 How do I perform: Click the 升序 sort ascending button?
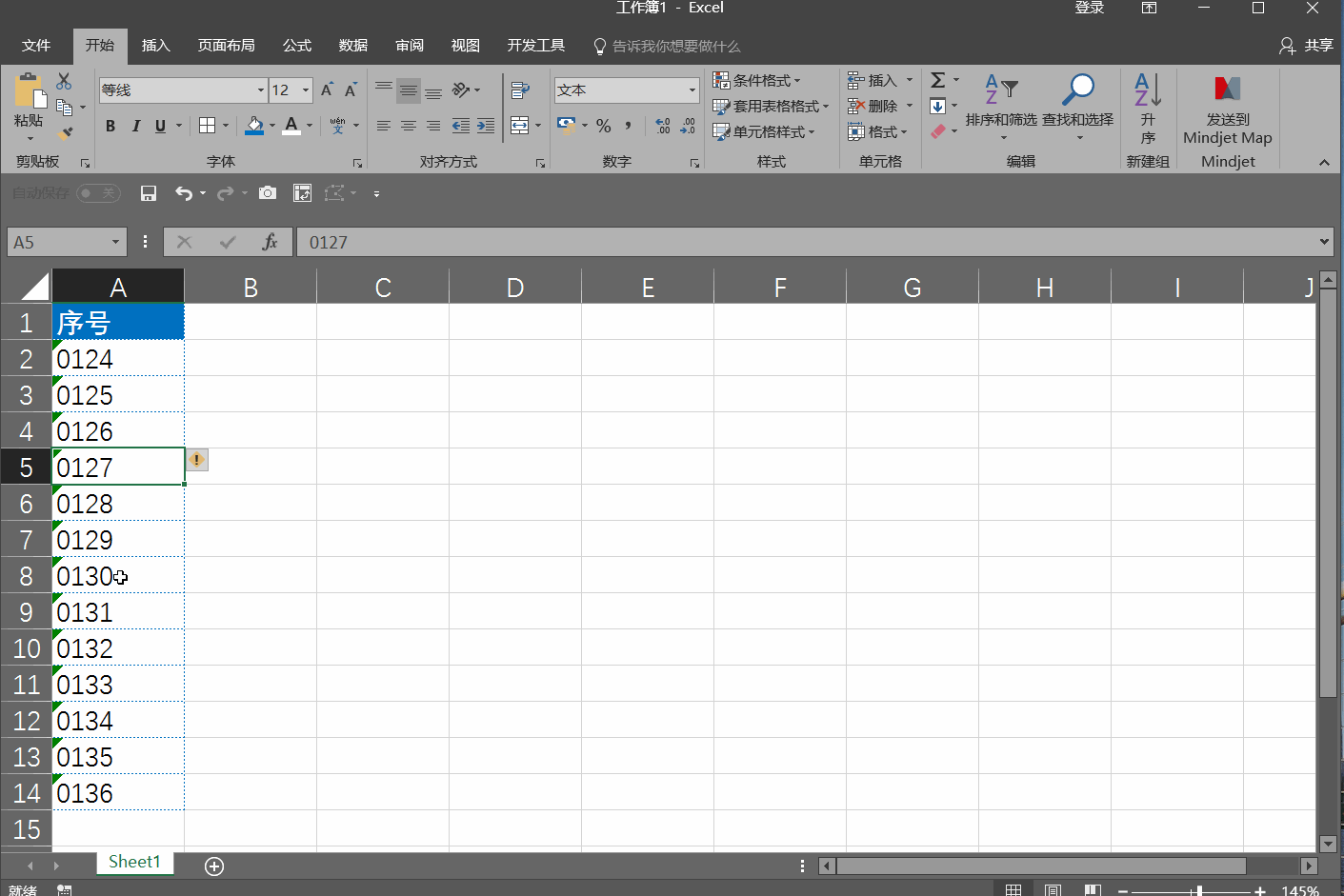coord(1148,108)
